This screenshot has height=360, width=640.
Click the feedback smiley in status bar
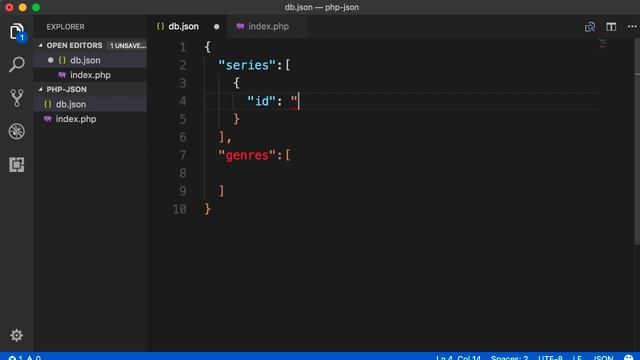[x=629, y=357]
